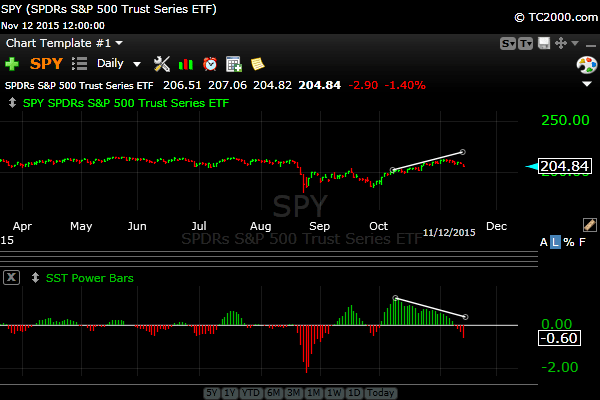Click the -0.60 indicator value marker

[559, 338]
